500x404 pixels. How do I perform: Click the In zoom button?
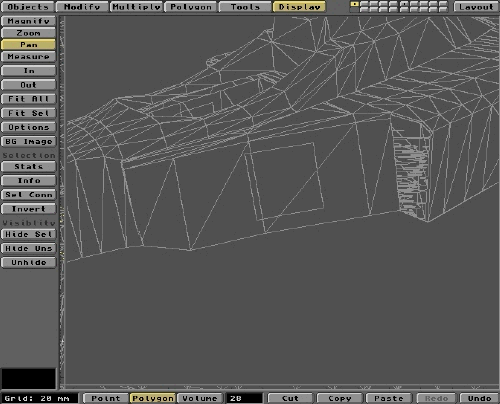pos(29,71)
